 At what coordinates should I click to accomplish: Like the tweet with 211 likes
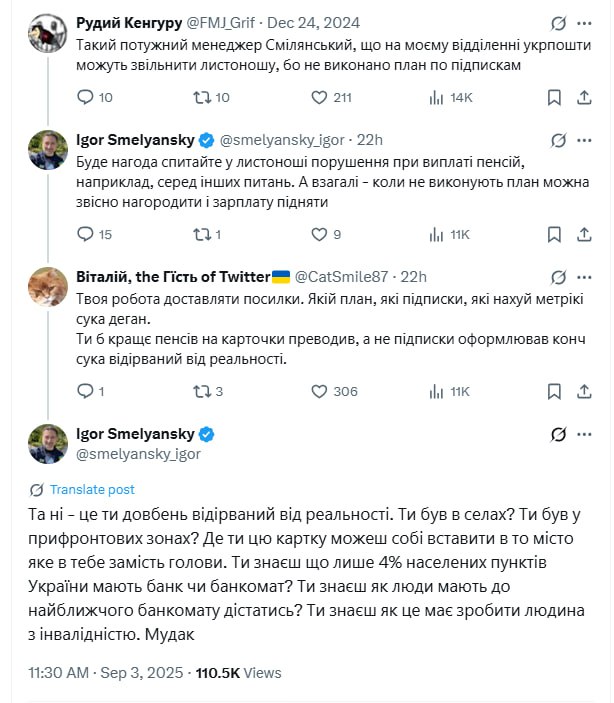pyautogui.click(x=320, y=97)
